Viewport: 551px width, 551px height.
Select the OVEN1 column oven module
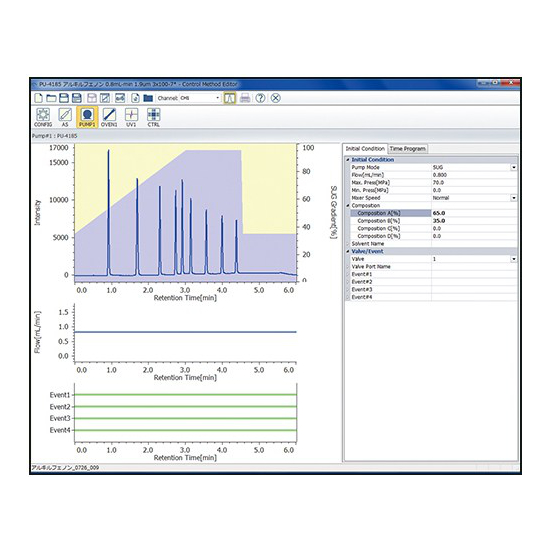109,117
